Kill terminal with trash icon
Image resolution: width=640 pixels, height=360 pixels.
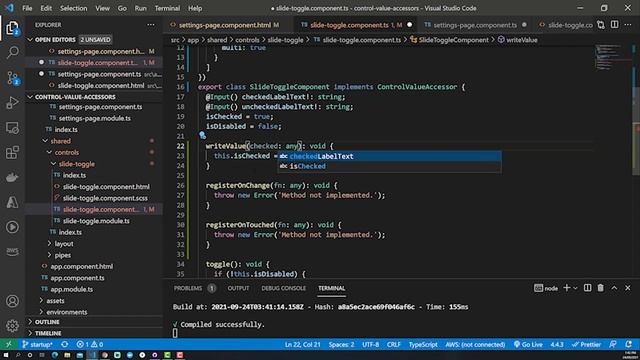(x=601, y=288)
